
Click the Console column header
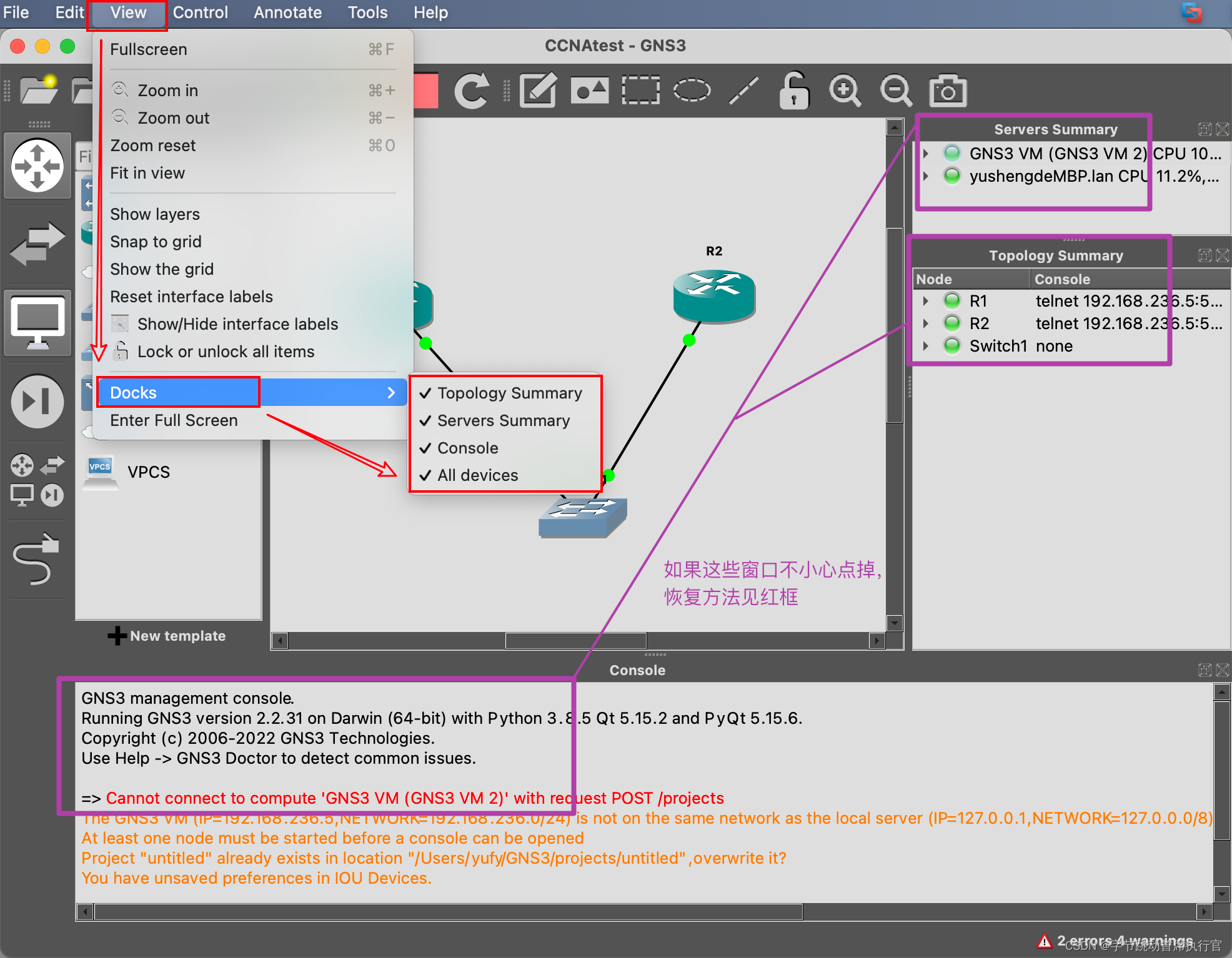(x=1130, y=279)
